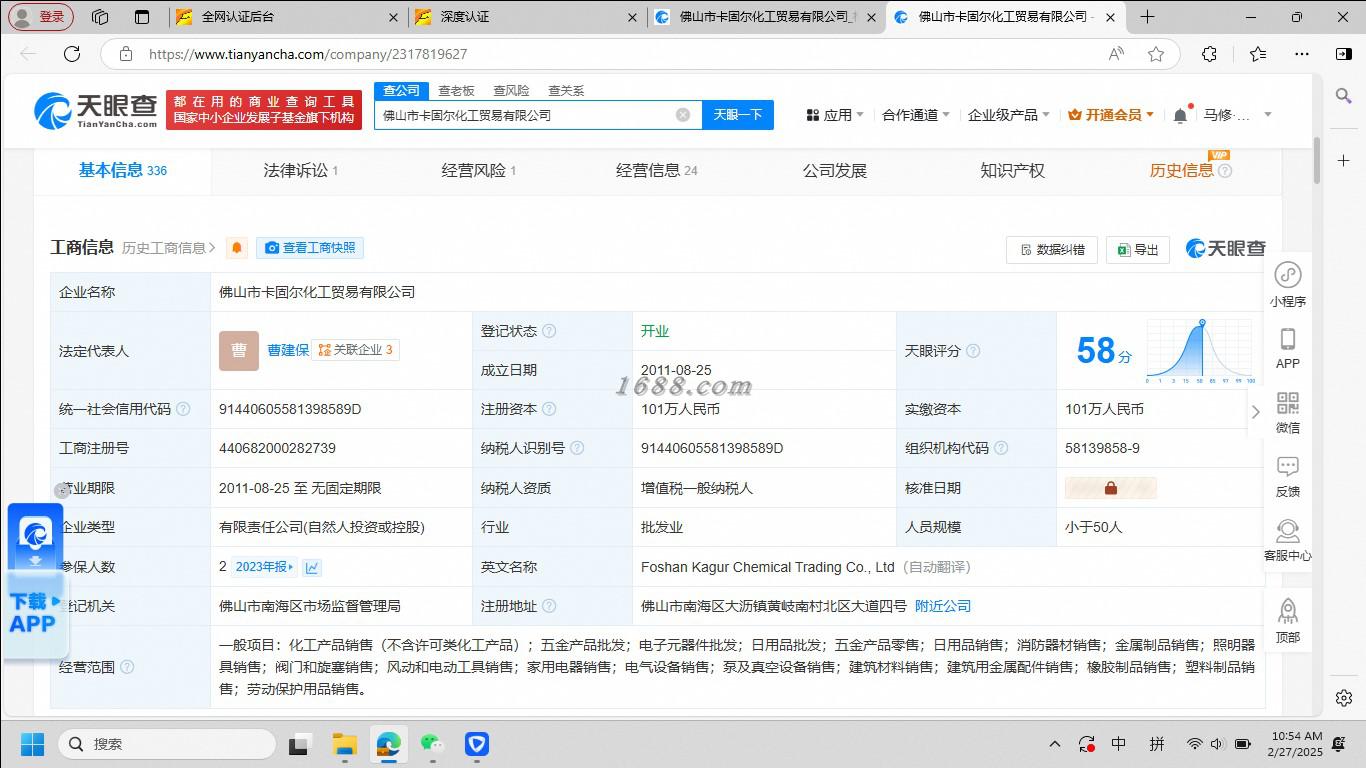Open WeChat from the taskbar
The height and width of the screenshot is (768, 1366).
tap(432, 744)
